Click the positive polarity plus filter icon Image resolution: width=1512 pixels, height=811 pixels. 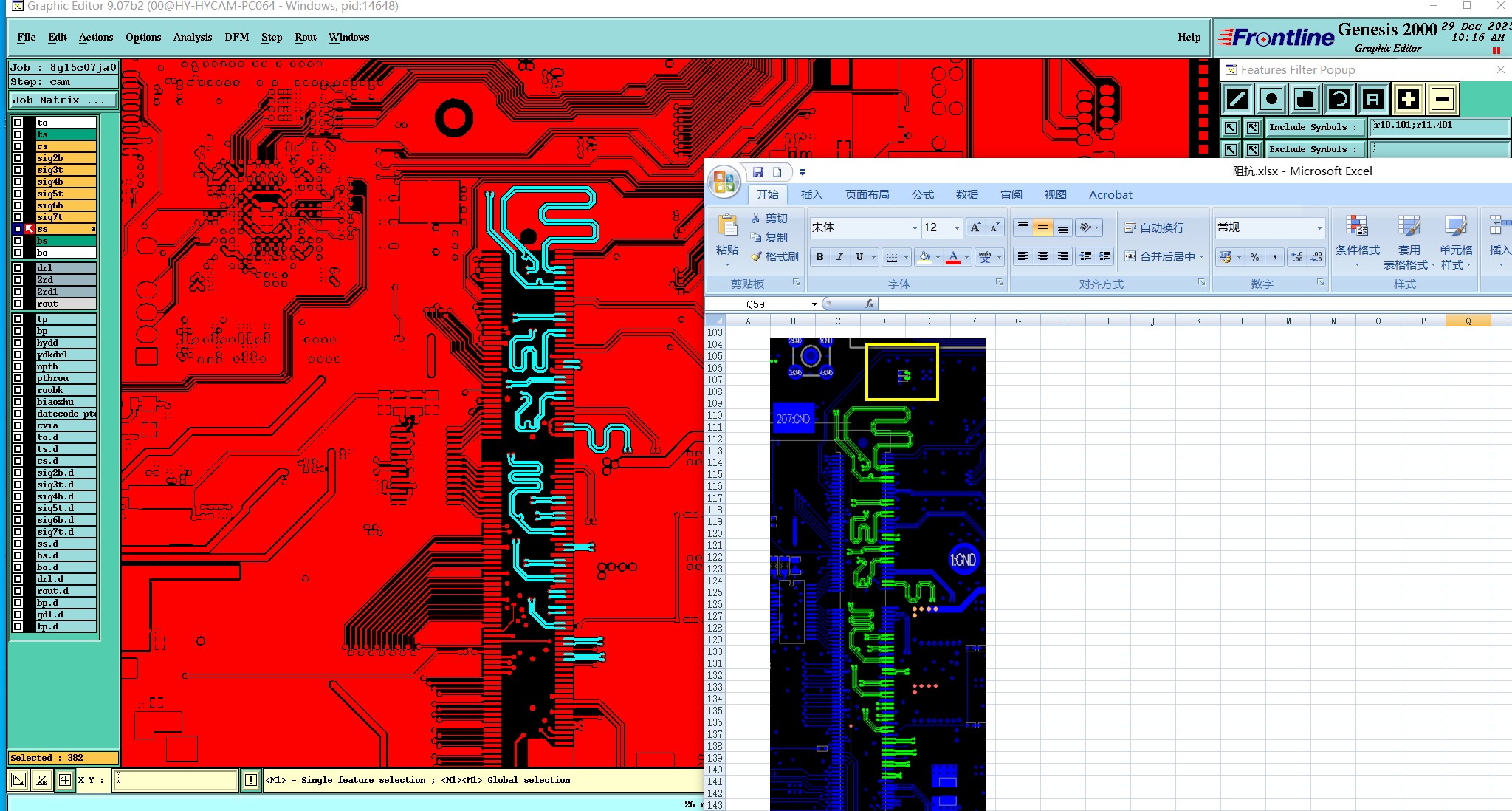click(x=1408, y=98)
